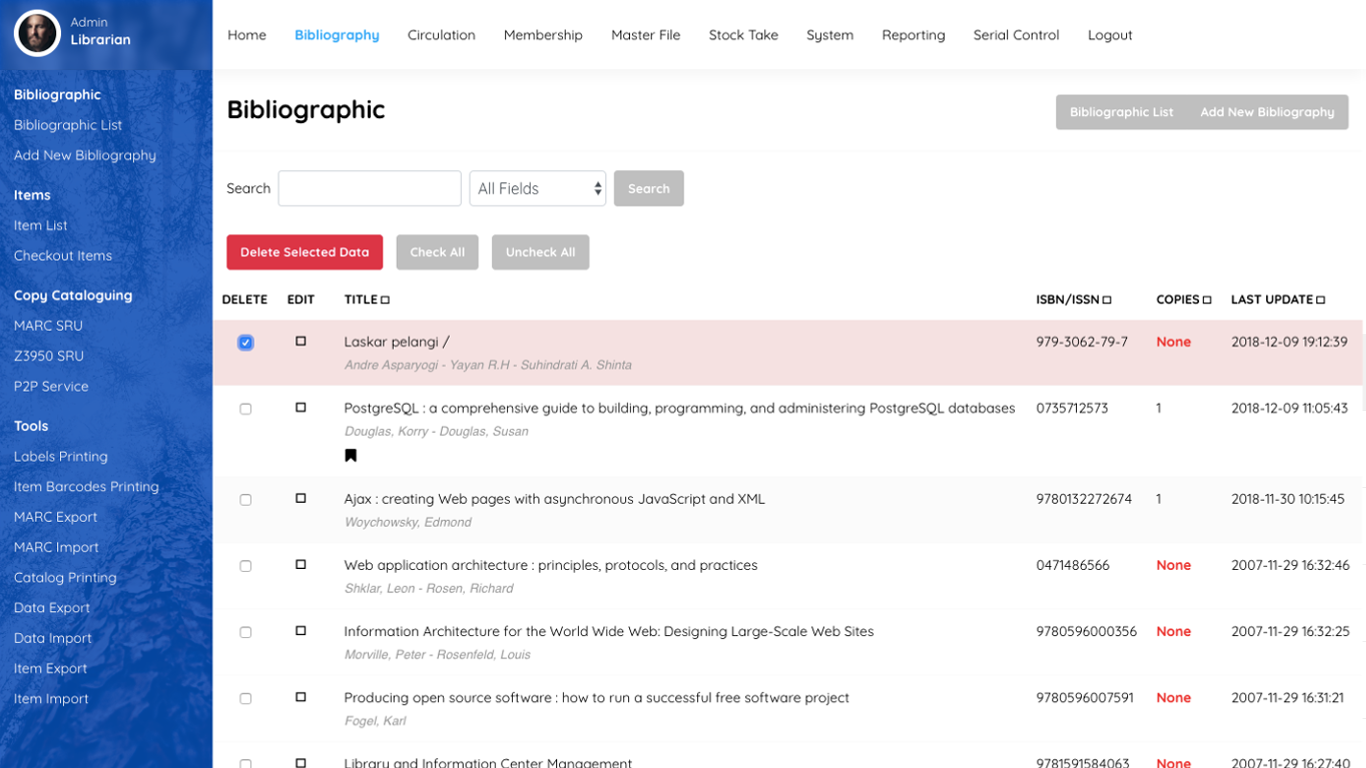Go to Serial Control module
1366x768 pixels.
(x=1015, y=35)
